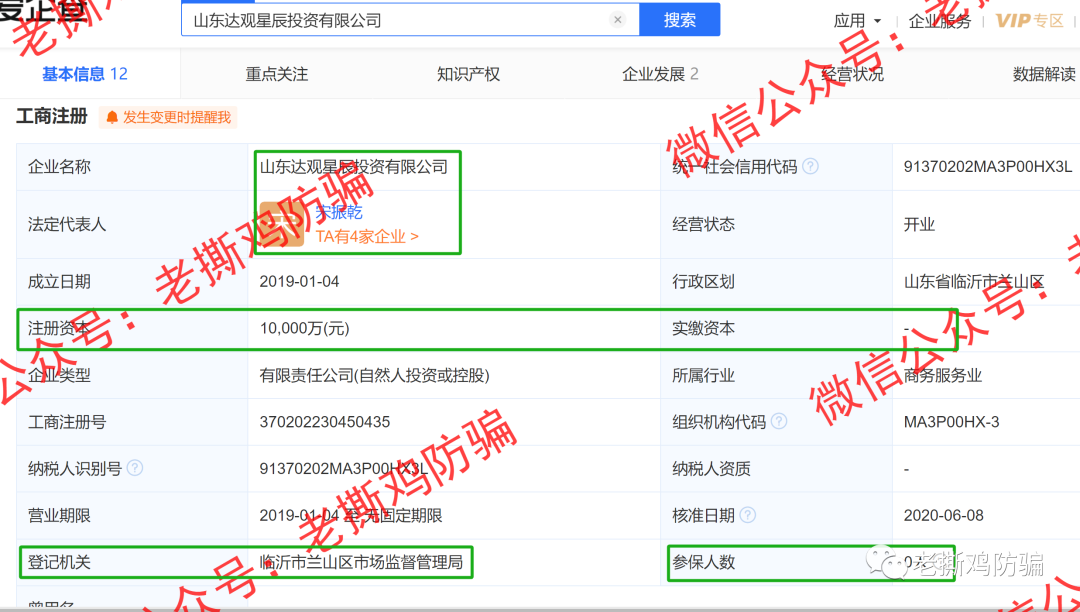Viewport: 1080px width, 612px height.
Task: Select approval date 2020-06-08
Action: point(944,516)
